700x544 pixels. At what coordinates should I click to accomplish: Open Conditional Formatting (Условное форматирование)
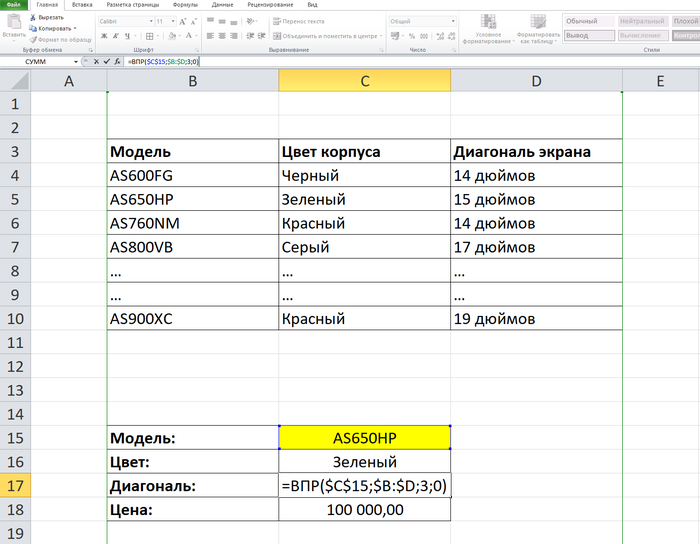[x=488, y=29]
